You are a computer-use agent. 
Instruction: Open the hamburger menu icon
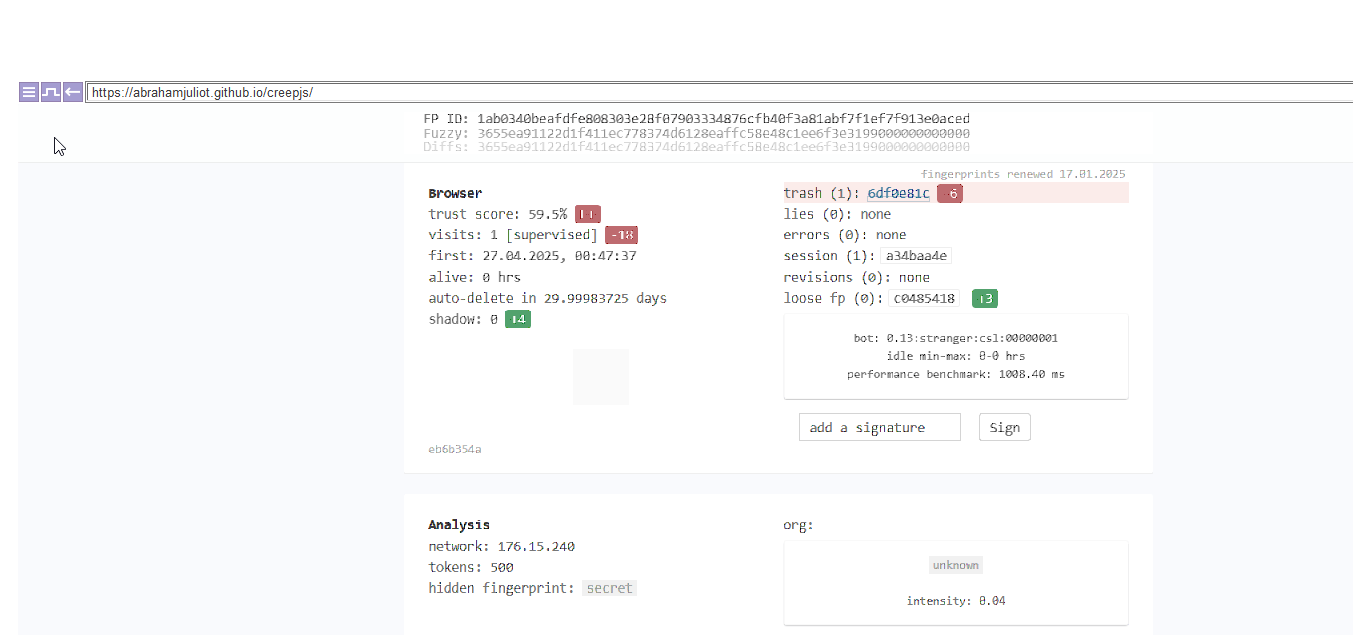(29, 92)
